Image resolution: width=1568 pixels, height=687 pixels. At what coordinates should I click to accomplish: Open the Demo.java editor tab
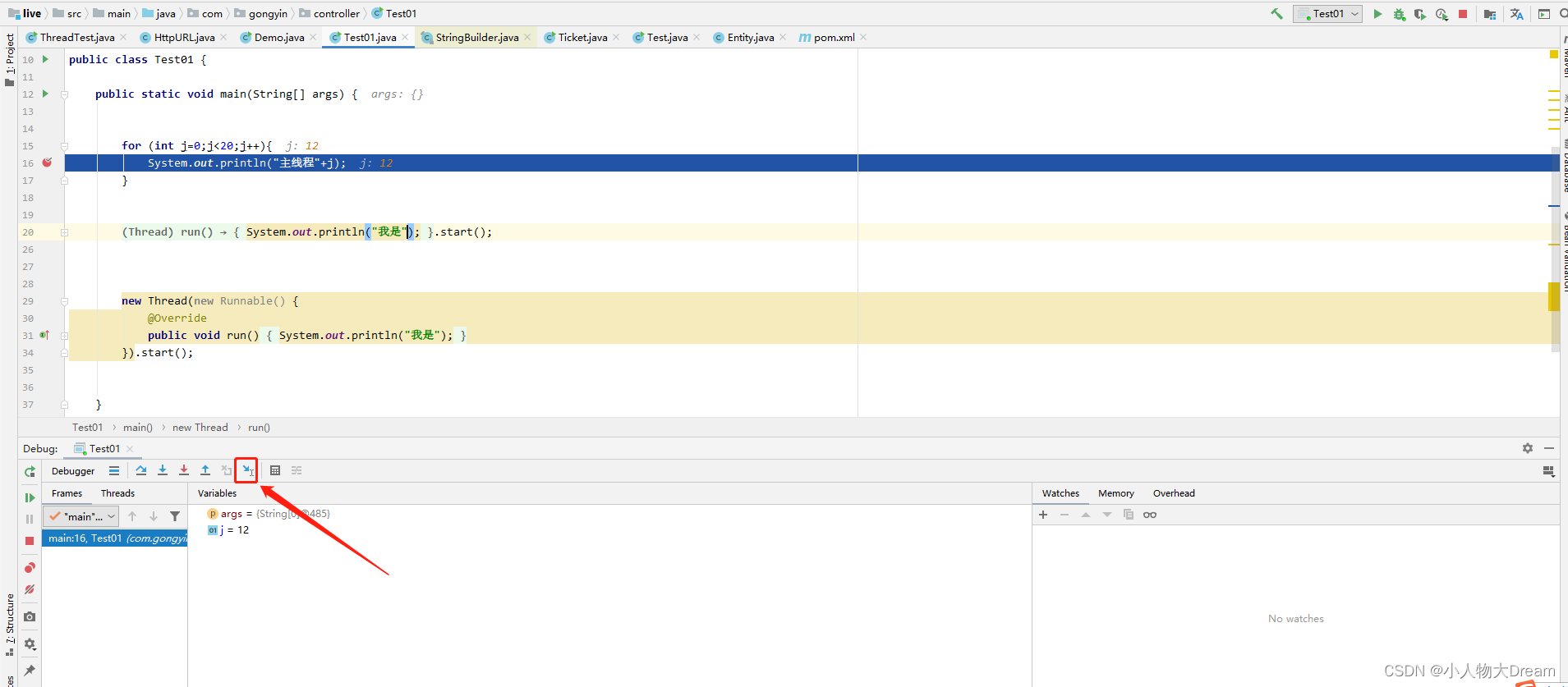click(x=279, y=38)
